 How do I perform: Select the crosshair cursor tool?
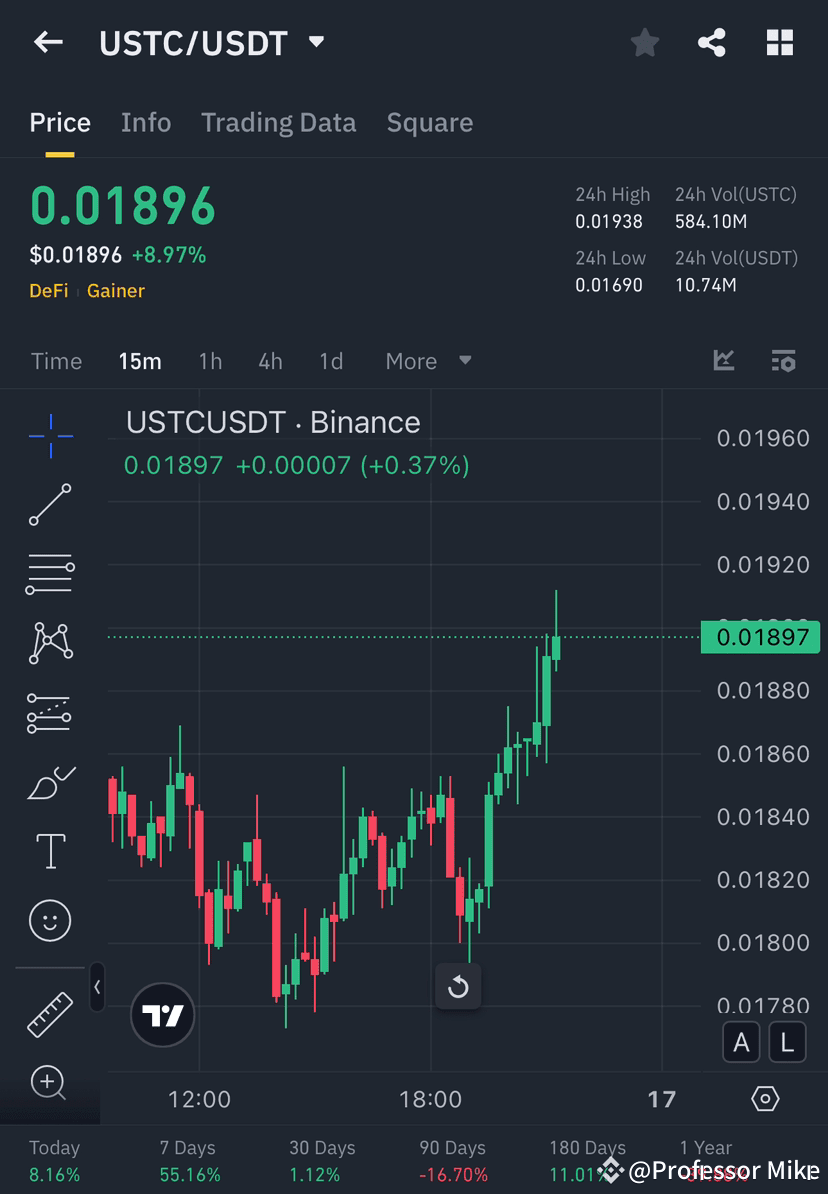coord(50,435)
